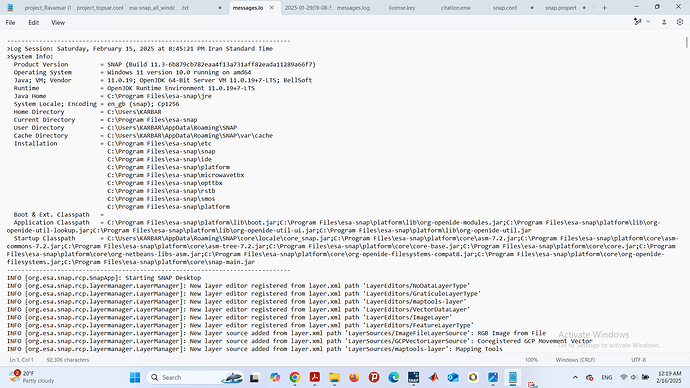Click the Windows (CRLF) line ending indicator
This screenshot has height=388, width=690.
click(575, 360)
